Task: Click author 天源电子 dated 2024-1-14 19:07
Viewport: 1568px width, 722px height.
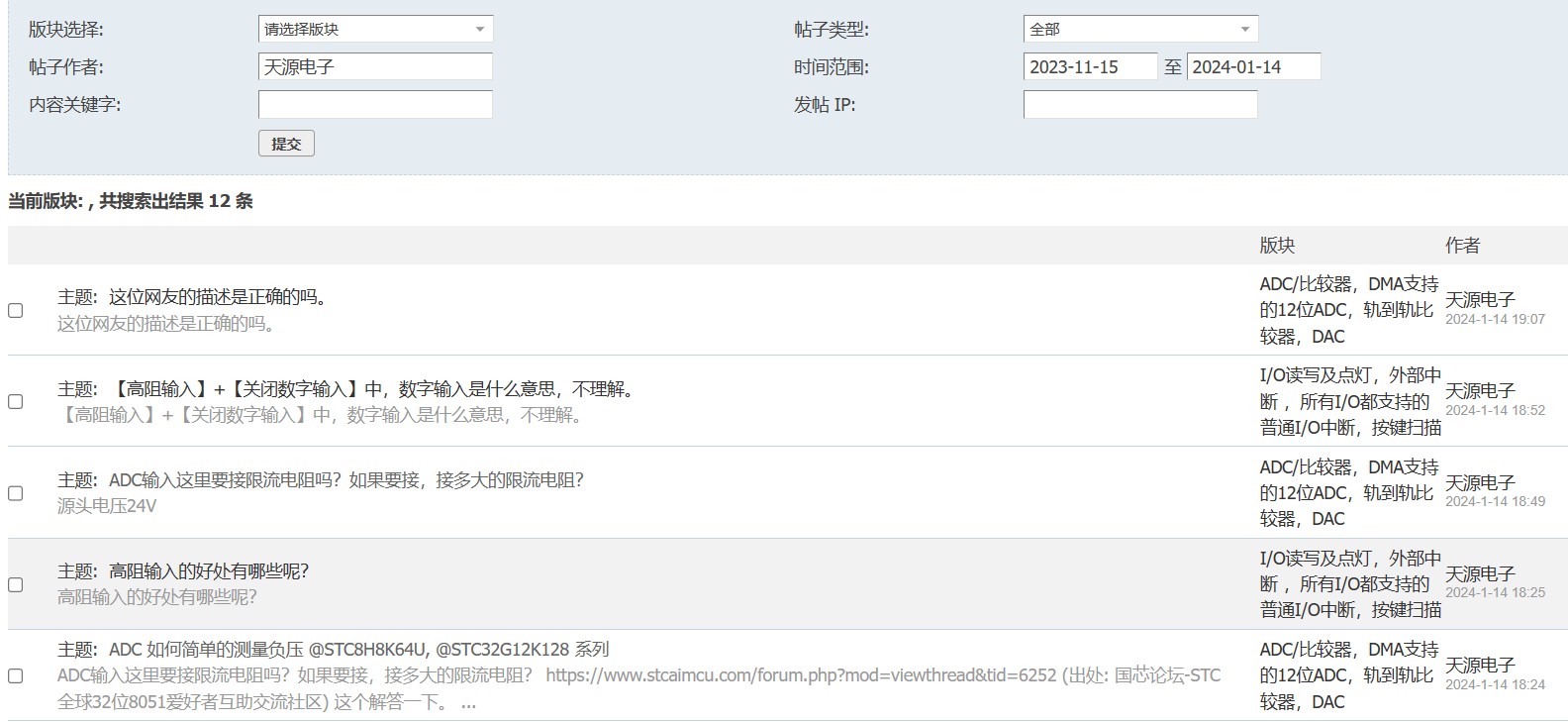Action: (x=1480, y=299)
